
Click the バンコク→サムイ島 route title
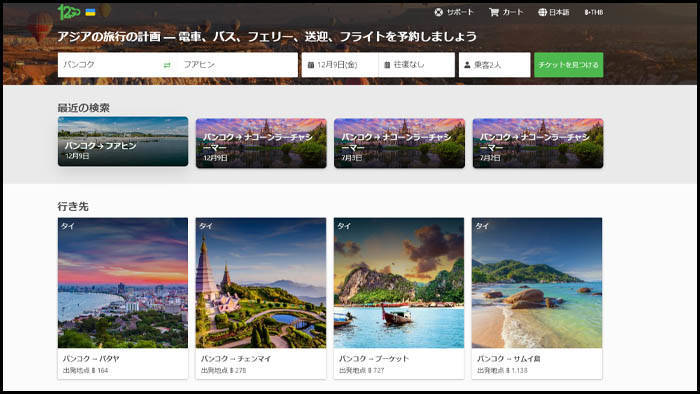pyautogui.click(x=508, y=358)
